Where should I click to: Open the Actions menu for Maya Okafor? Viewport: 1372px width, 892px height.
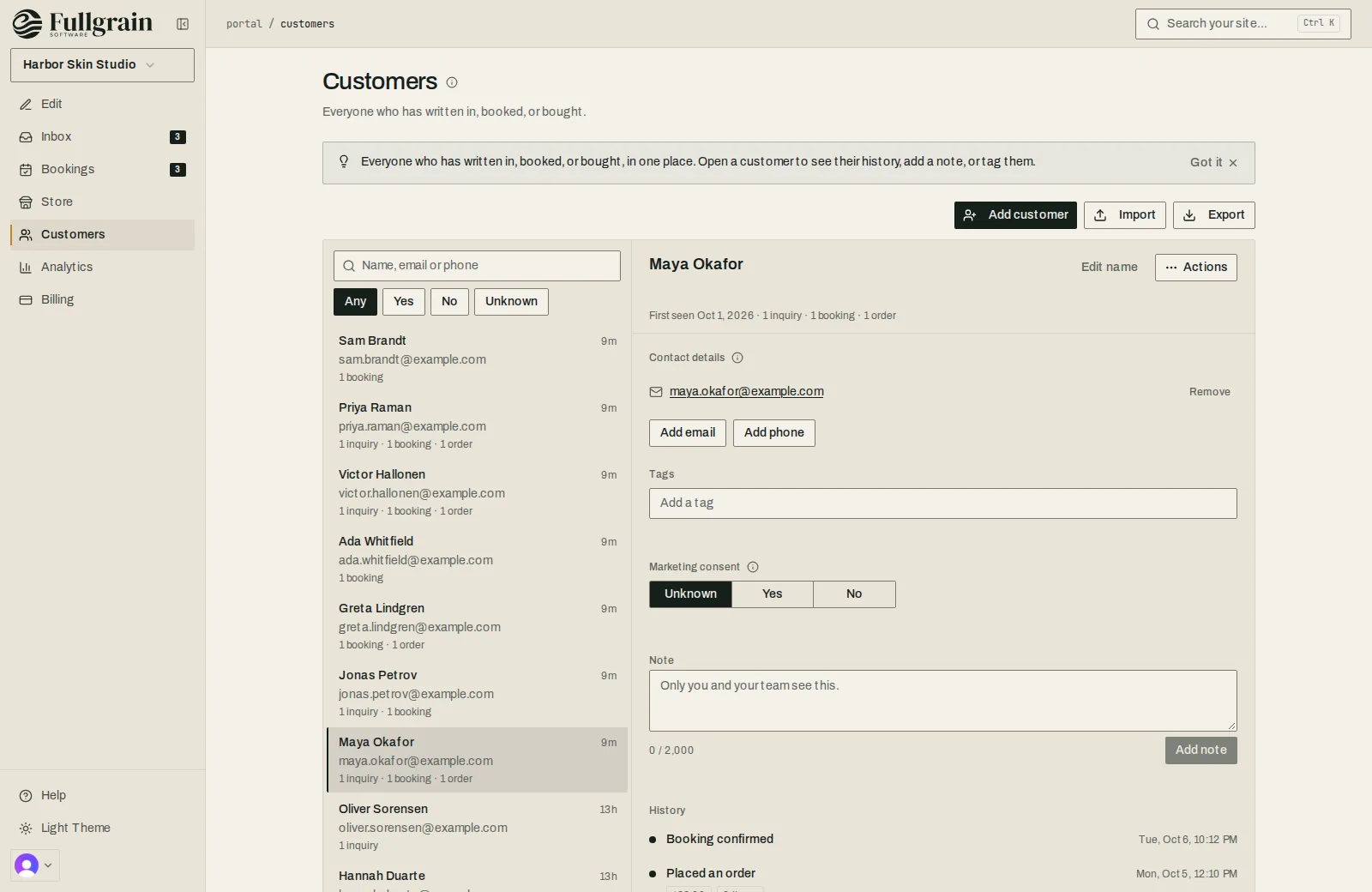click(x=1195, y=268)
